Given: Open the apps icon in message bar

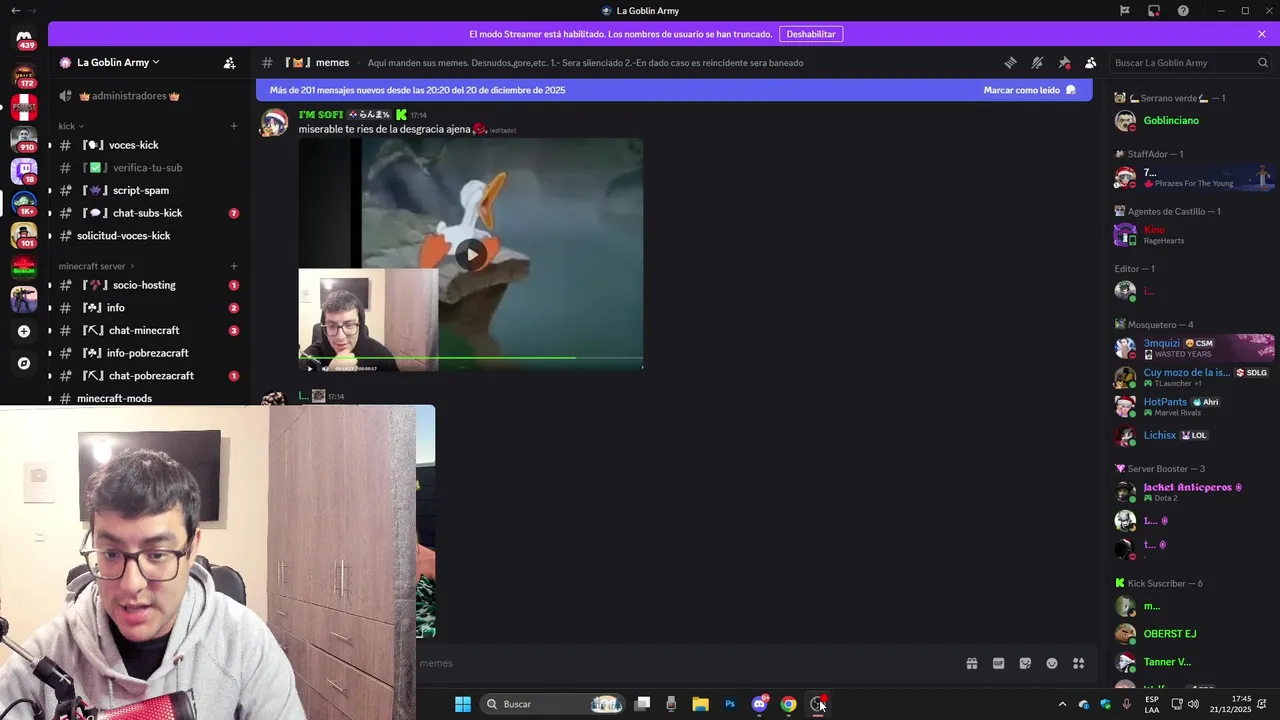Looking at the screenshot, I should [1079, 663].
